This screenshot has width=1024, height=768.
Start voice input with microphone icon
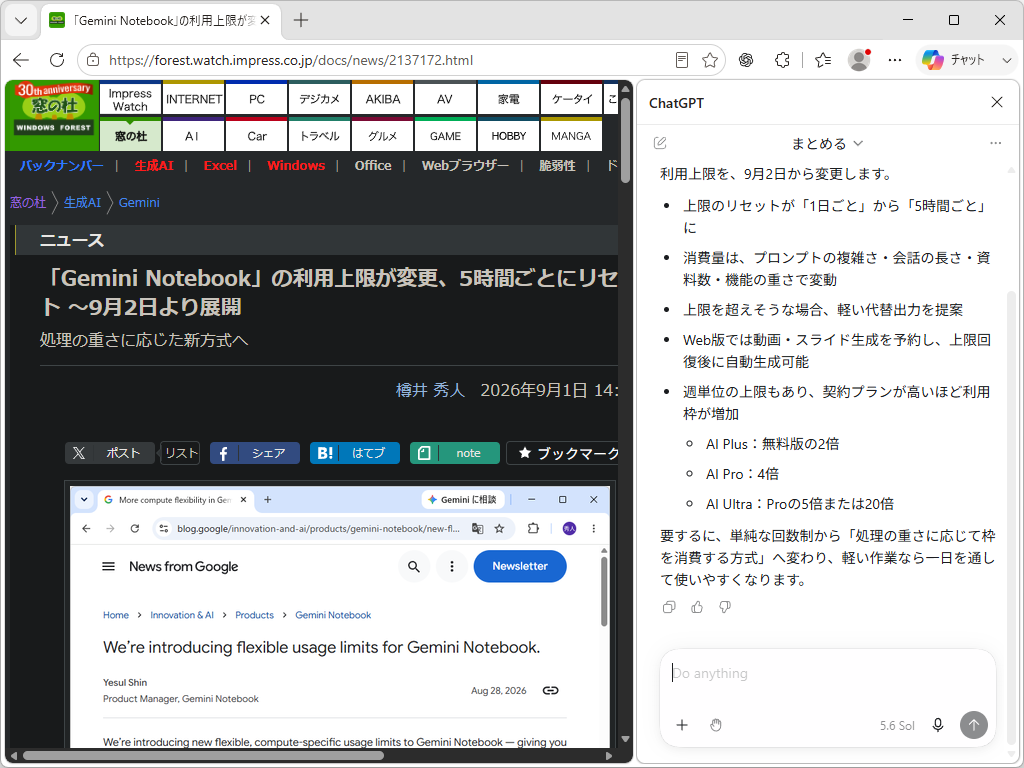tap(938, 725)
